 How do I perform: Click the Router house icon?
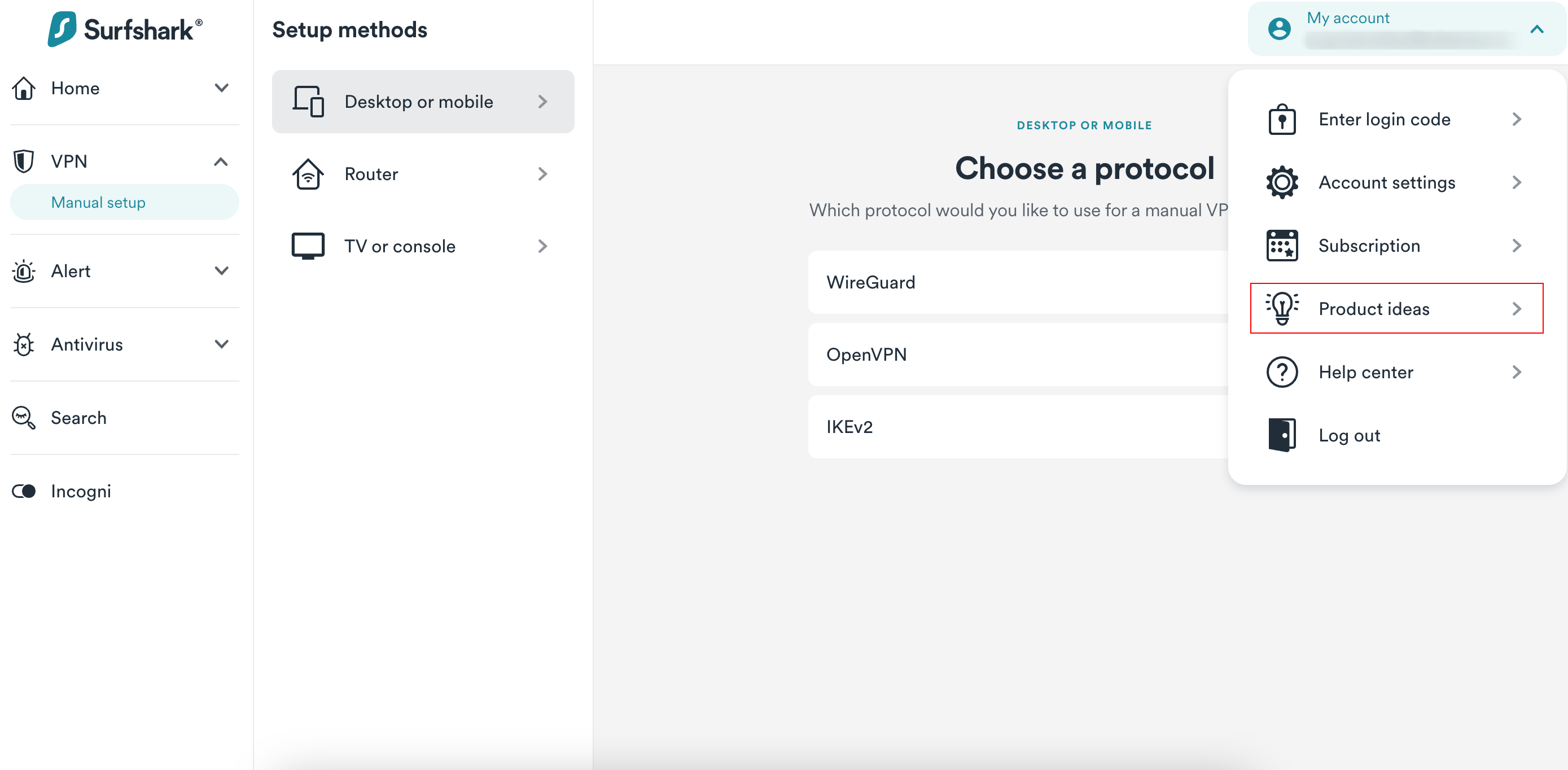tap(309, 174)
